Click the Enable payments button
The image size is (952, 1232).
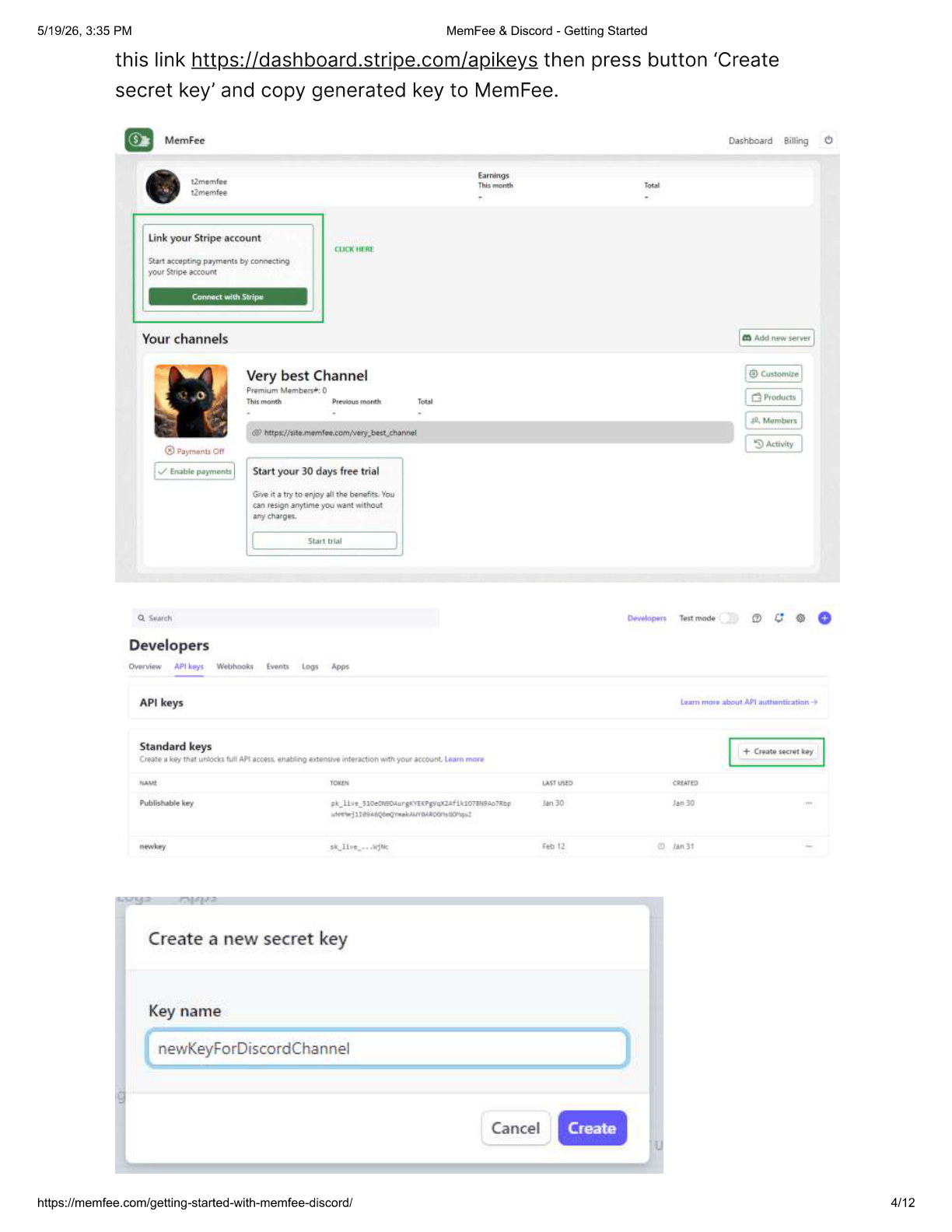(194, 471)
